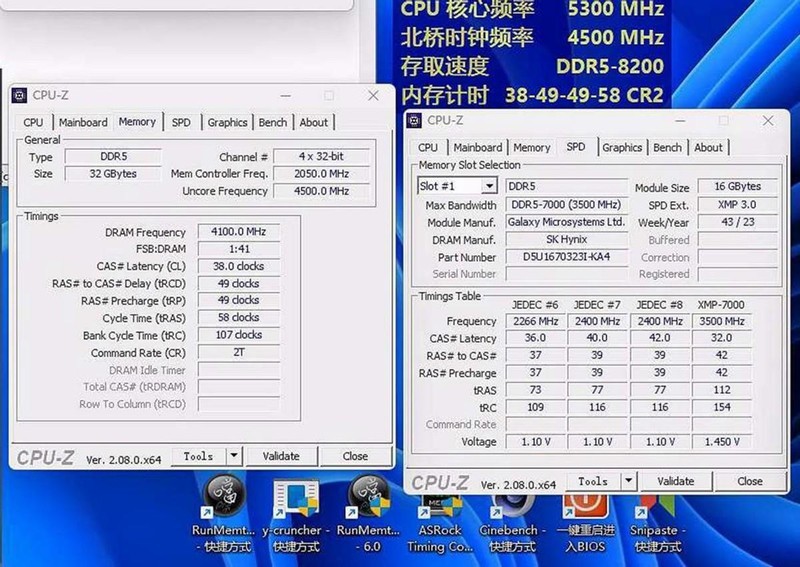
Task: Open the RunMemtest 6.0 desktop shortcut
Action: tap(368, 513)
